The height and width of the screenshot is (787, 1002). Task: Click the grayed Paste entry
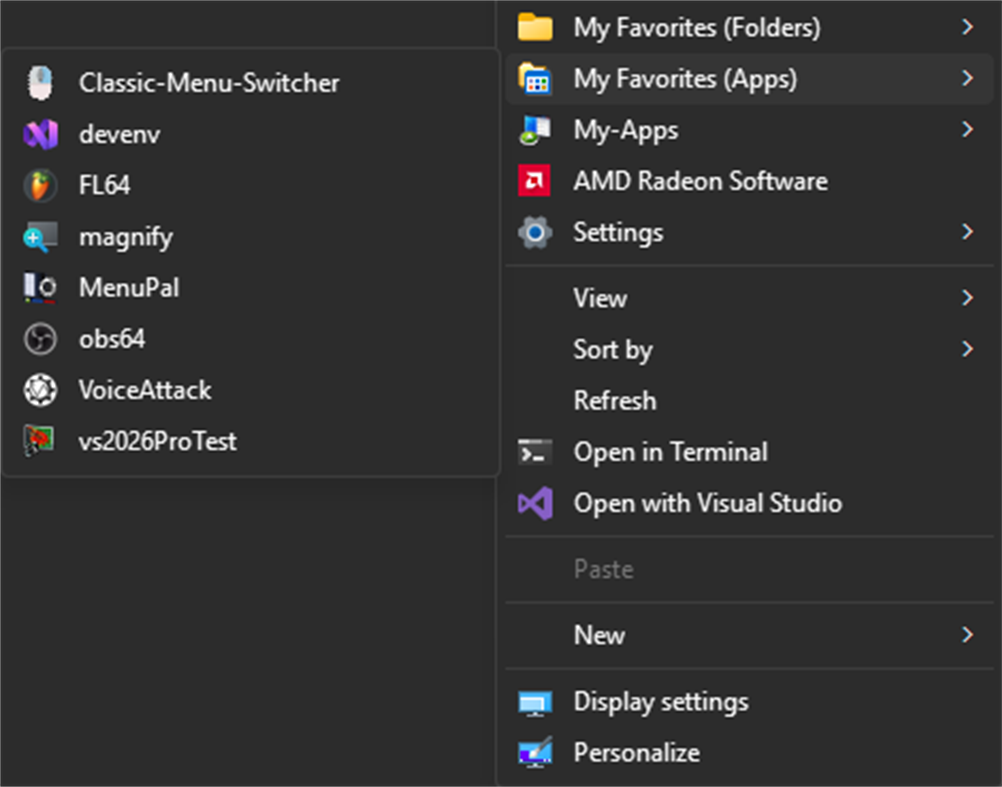(x=749, y=569)
